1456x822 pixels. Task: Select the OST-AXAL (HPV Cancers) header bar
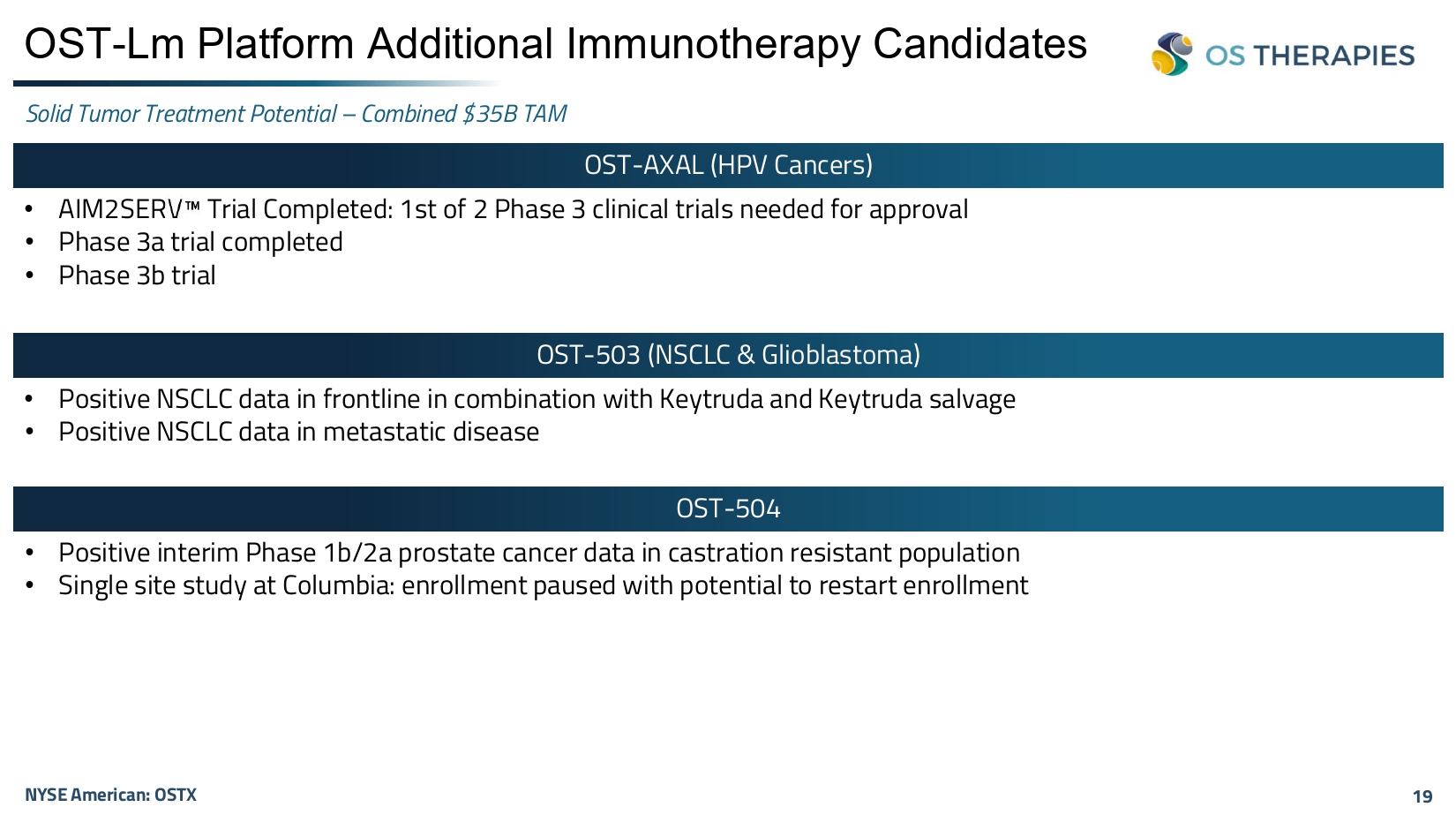(728, 165)
